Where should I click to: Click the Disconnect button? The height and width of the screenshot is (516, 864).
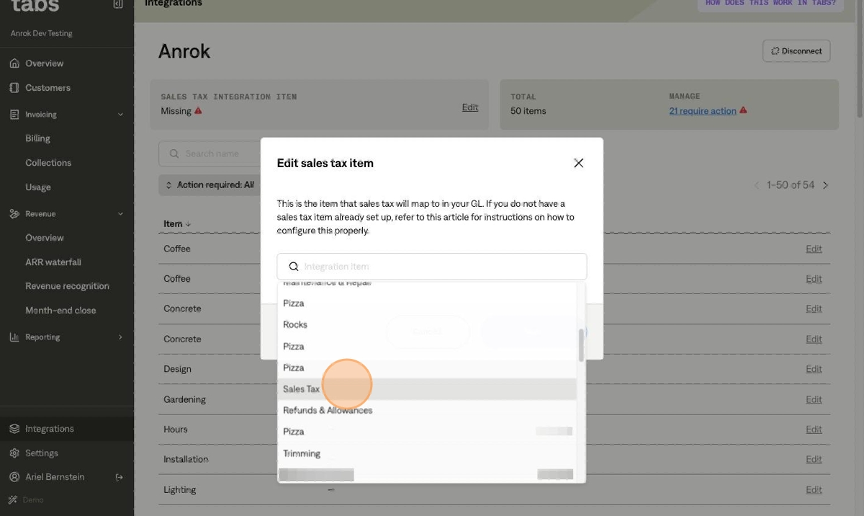[x=796, y=51]
